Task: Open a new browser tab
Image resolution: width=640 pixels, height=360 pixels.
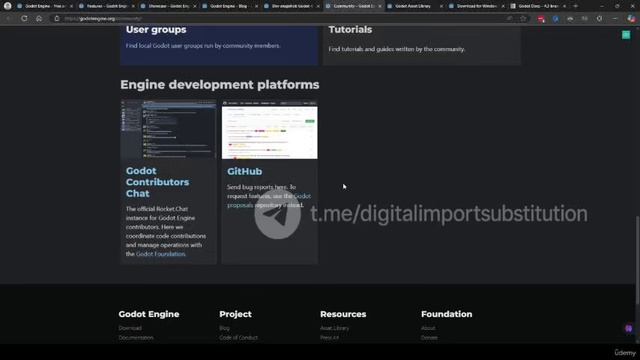Action: click(576, 6)
